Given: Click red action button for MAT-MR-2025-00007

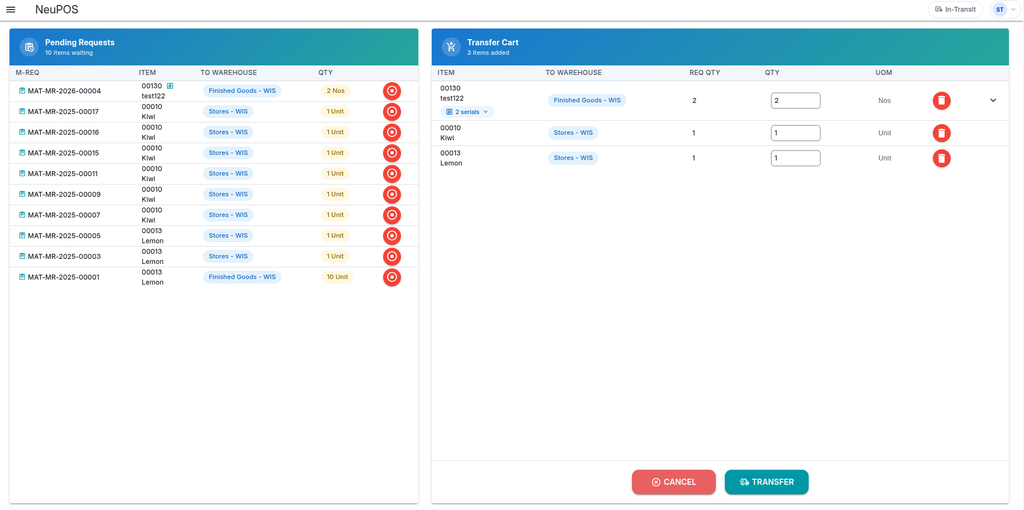Looking at the screenshot, I should pyautogui.click(x=392, y=215).
